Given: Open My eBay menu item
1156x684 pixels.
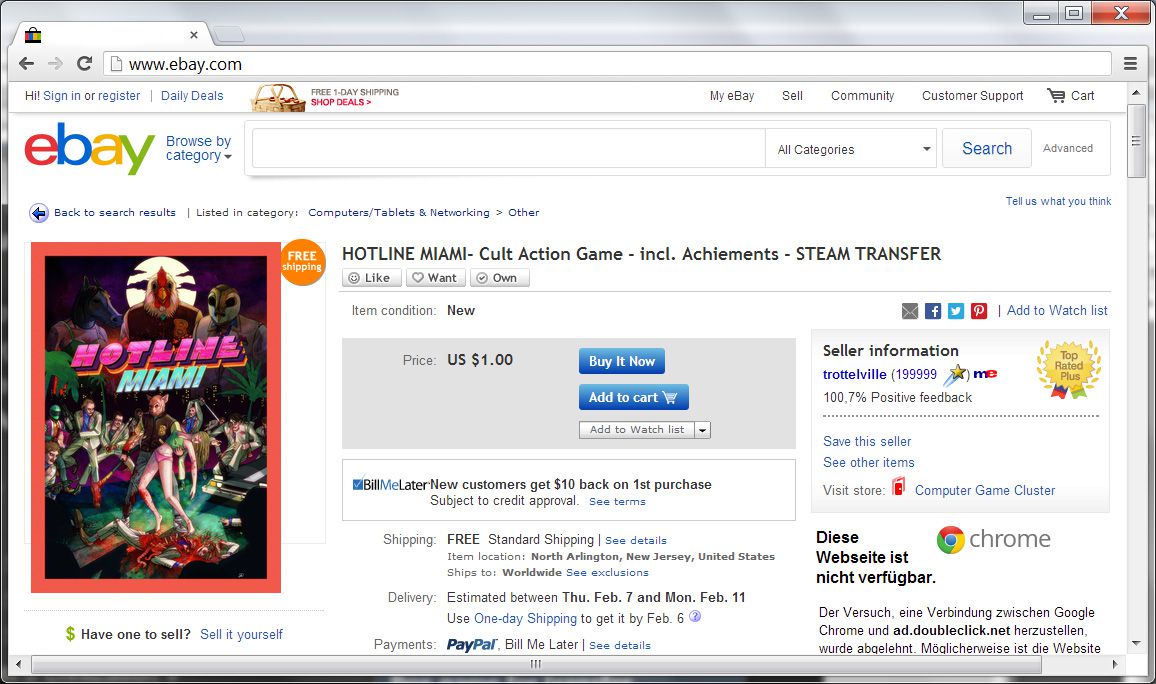Looking at the screenshot, I should [731, 96].
